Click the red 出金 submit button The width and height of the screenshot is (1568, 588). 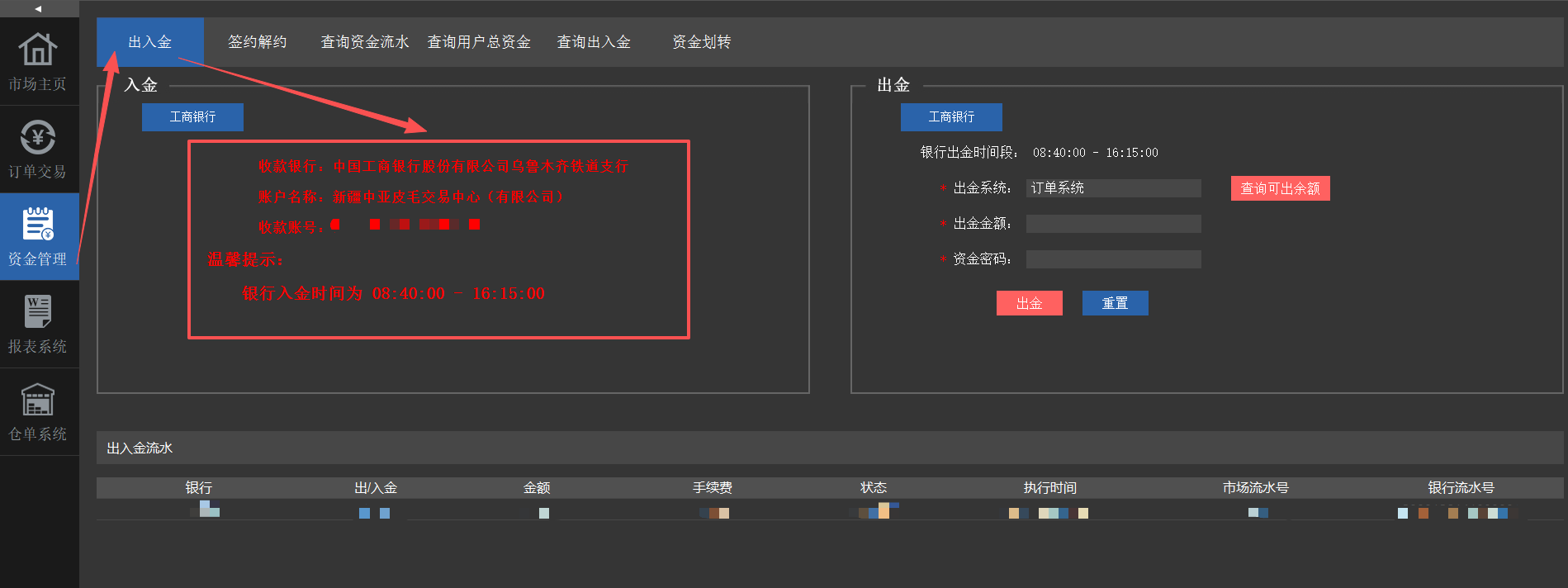tap(1030, 303)
